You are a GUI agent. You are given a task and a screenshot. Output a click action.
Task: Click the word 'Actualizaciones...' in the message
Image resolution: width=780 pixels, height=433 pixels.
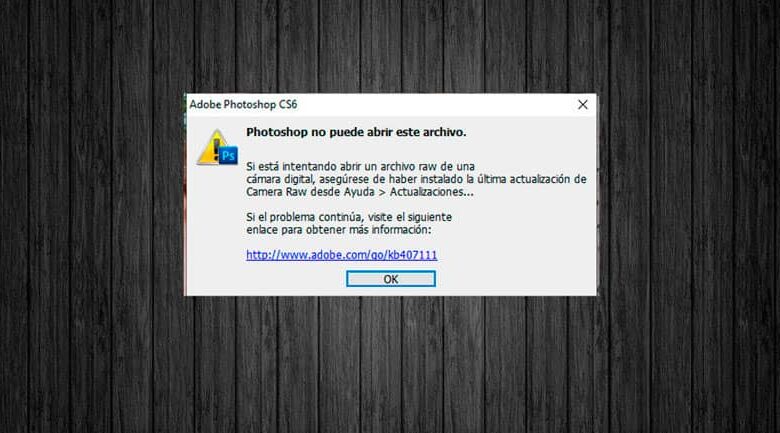(x=432, y=192)
